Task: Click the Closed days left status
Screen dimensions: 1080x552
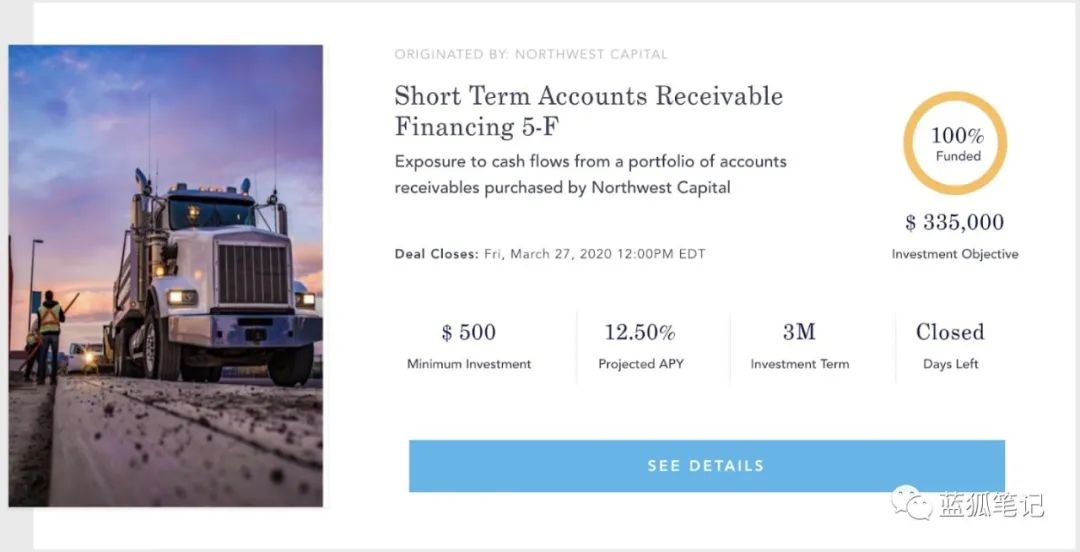Action: coord(950,332)
